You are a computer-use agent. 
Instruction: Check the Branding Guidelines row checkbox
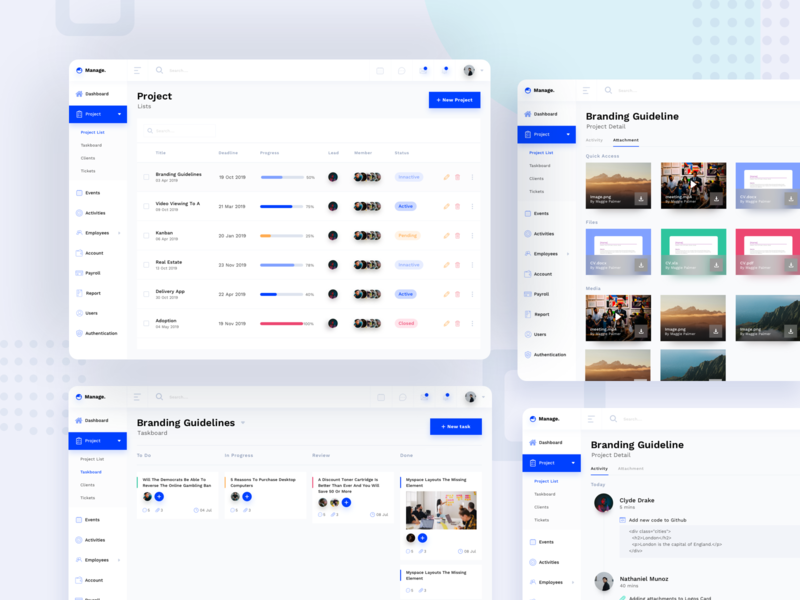(x=146, y=177)
